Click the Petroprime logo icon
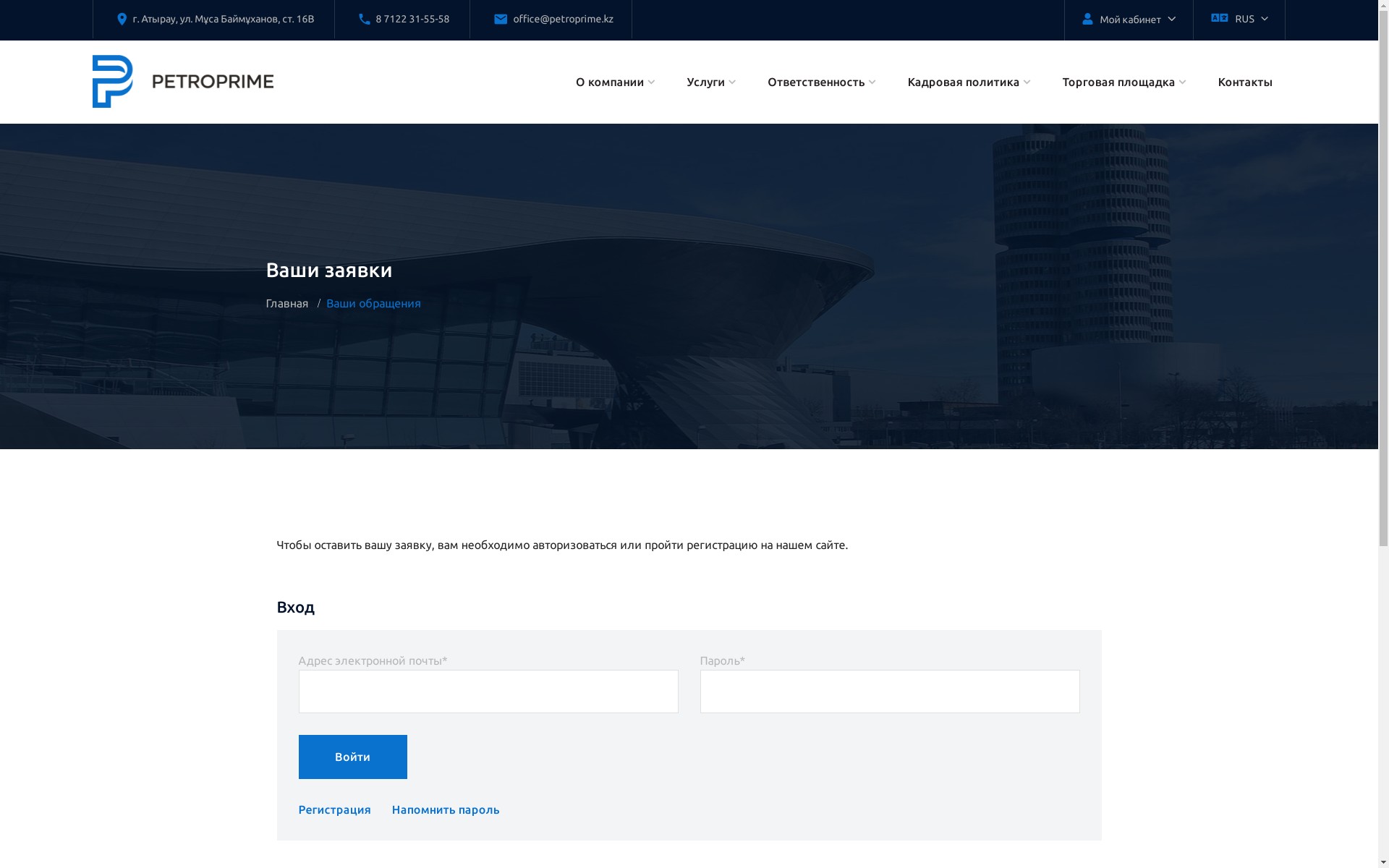Image resolution: width=1389 pixels, height=868 pixels. point(113,82)
